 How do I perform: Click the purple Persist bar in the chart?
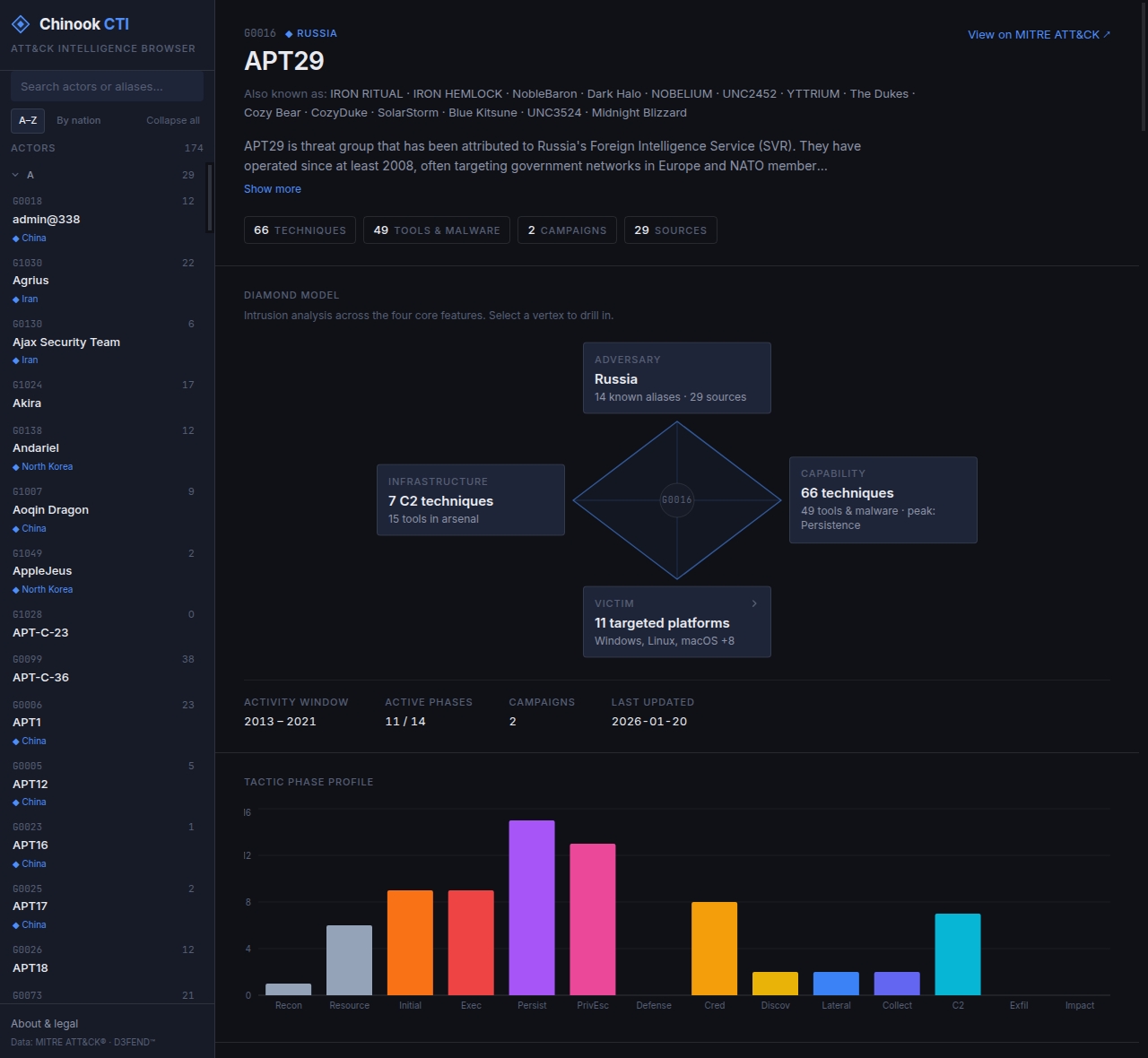(x=532, y=907)
